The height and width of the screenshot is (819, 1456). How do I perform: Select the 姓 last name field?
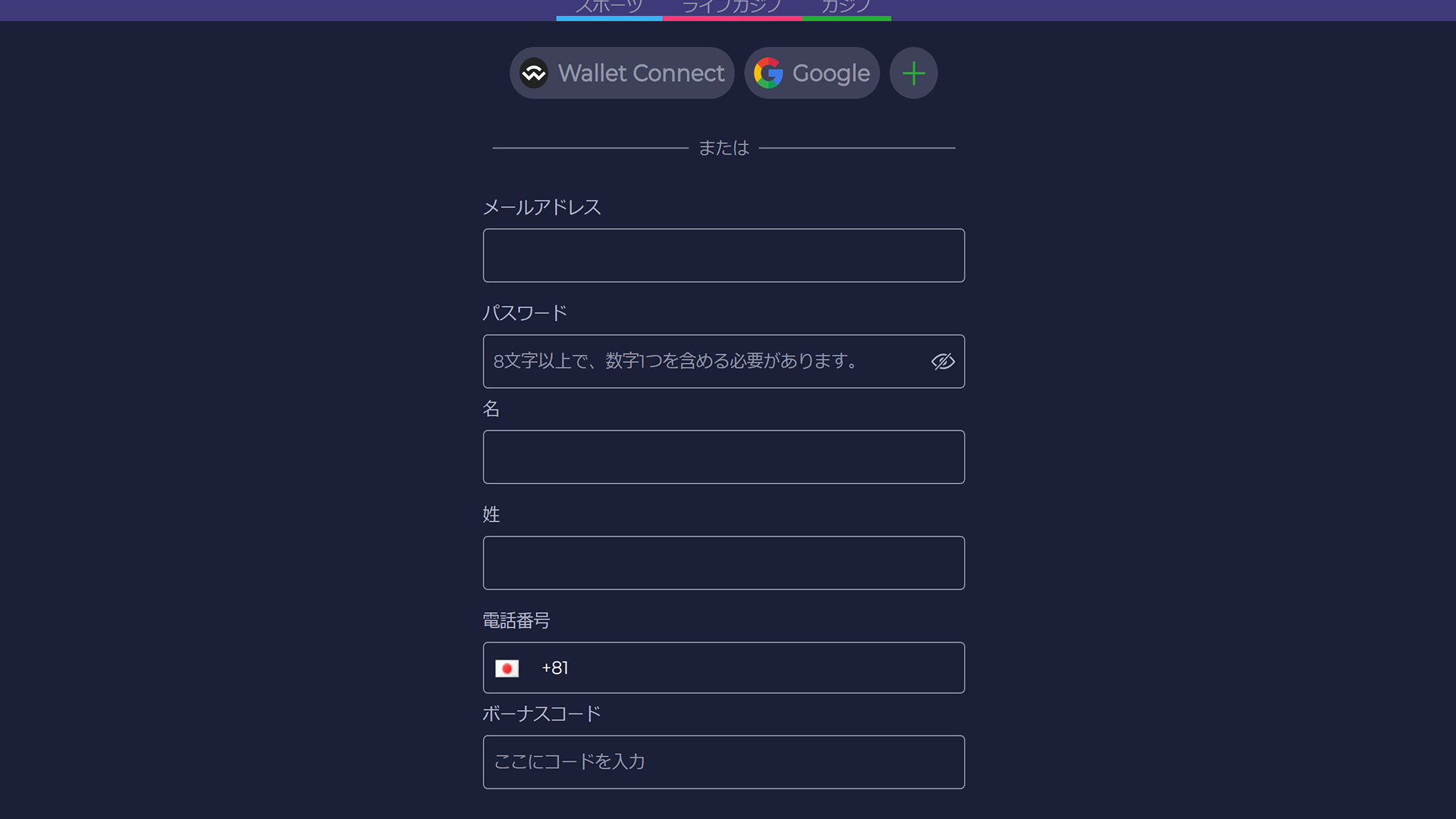724,563
